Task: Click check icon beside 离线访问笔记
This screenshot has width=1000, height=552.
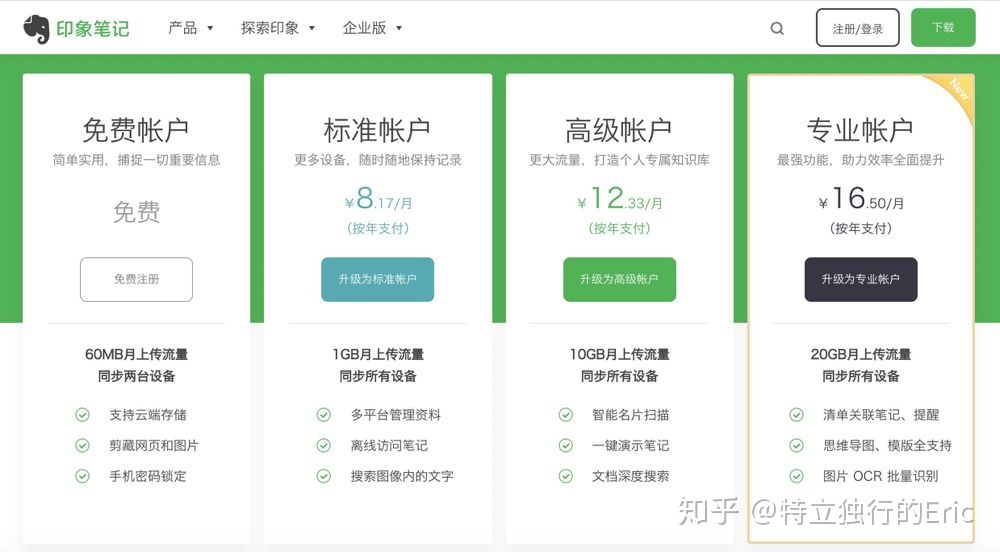Action: pyautogui.click(x=324, y=446)
